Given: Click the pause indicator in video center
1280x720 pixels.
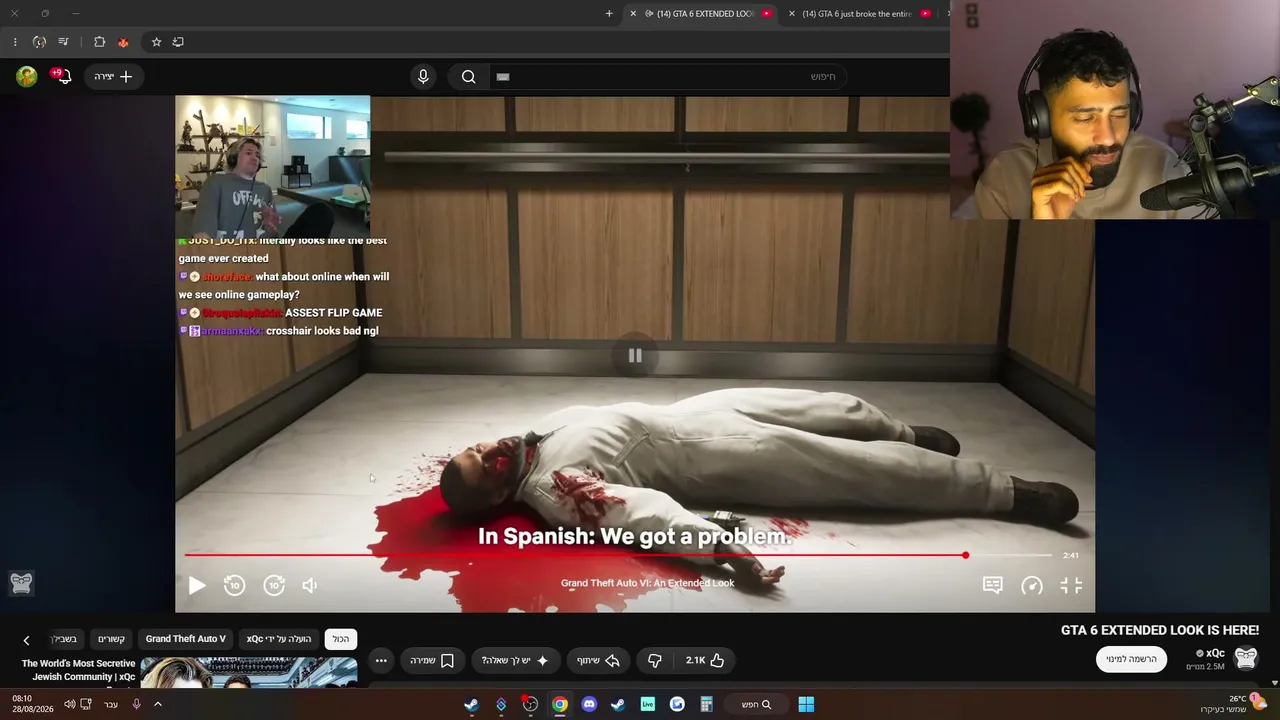Looking at the screenshot, I should [x=635, y=355].
